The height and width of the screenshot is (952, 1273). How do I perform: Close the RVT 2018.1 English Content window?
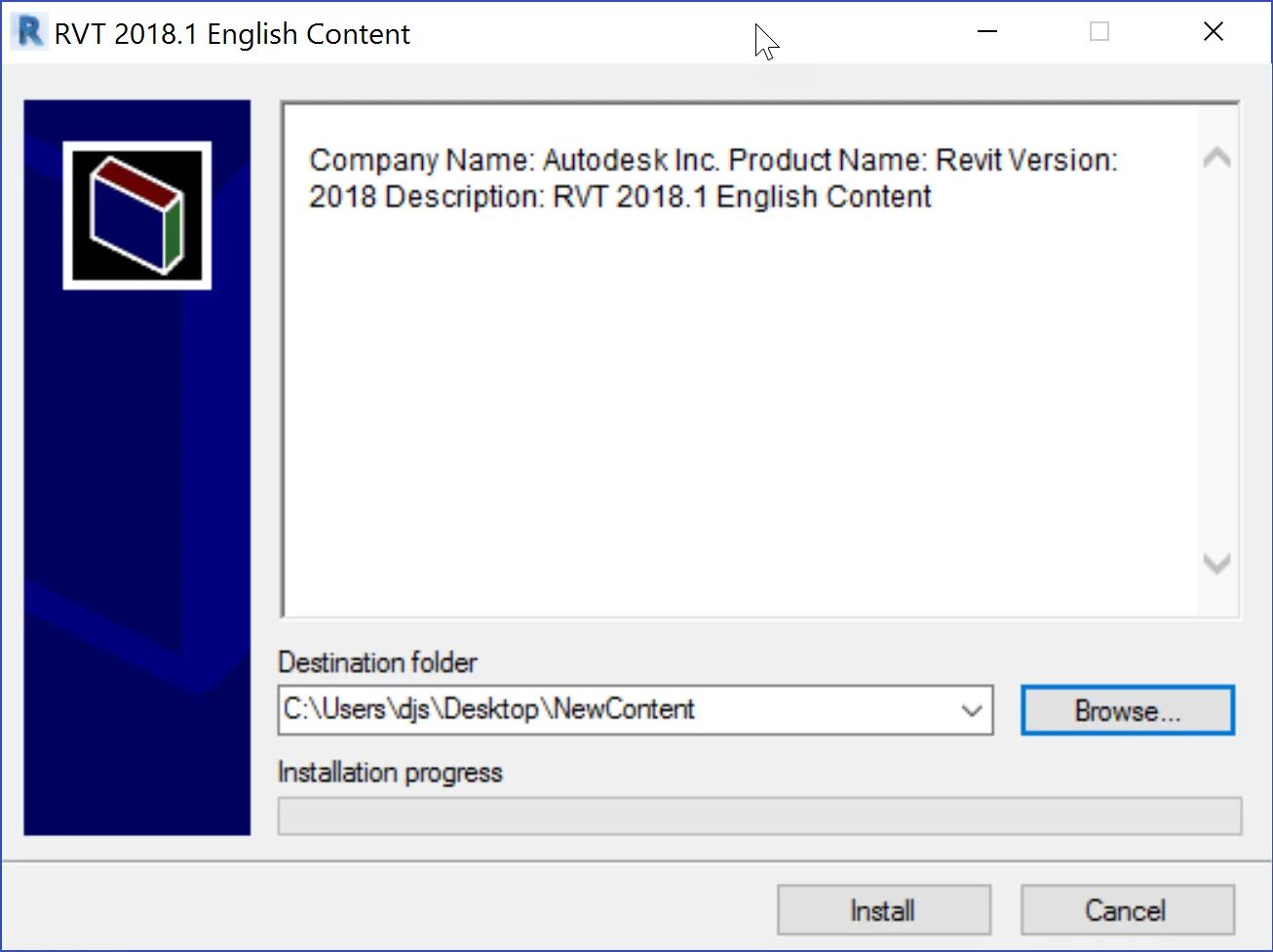pyautogui.click(x=1214, y=32)
